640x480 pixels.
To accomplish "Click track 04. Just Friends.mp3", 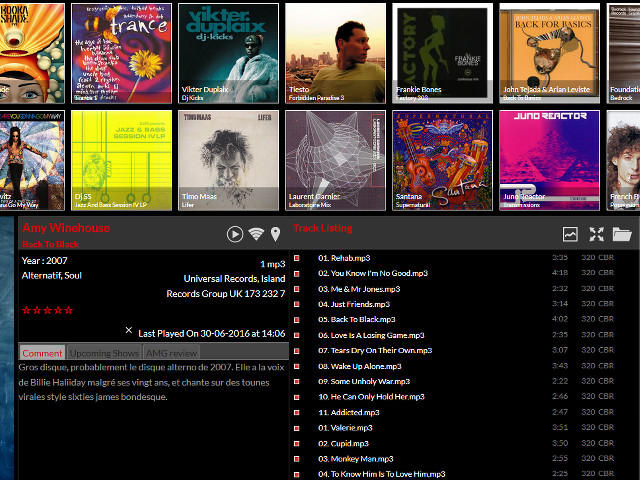I will coord(354,304).
